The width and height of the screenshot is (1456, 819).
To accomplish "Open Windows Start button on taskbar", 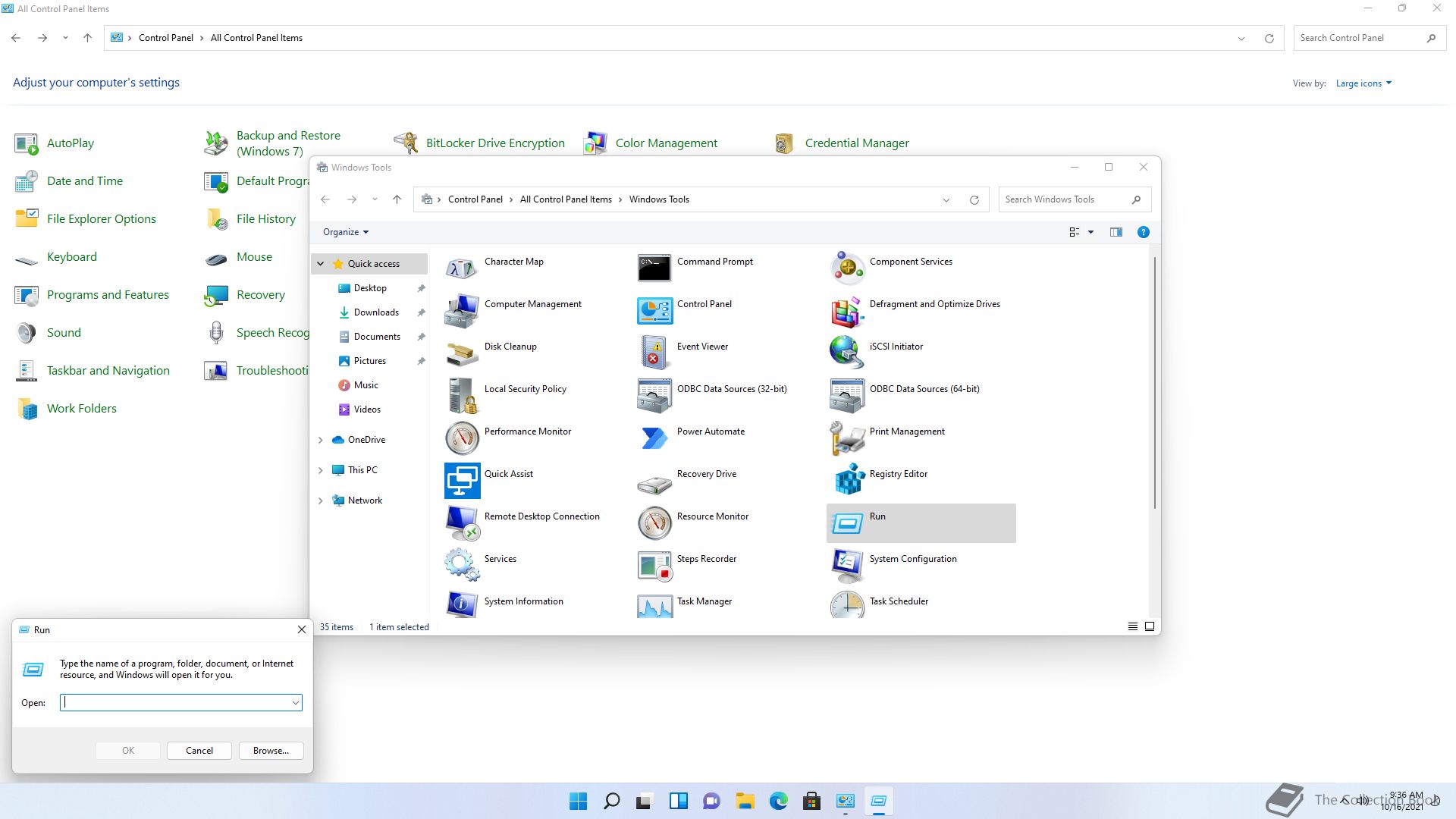I will tap(578, 802).
